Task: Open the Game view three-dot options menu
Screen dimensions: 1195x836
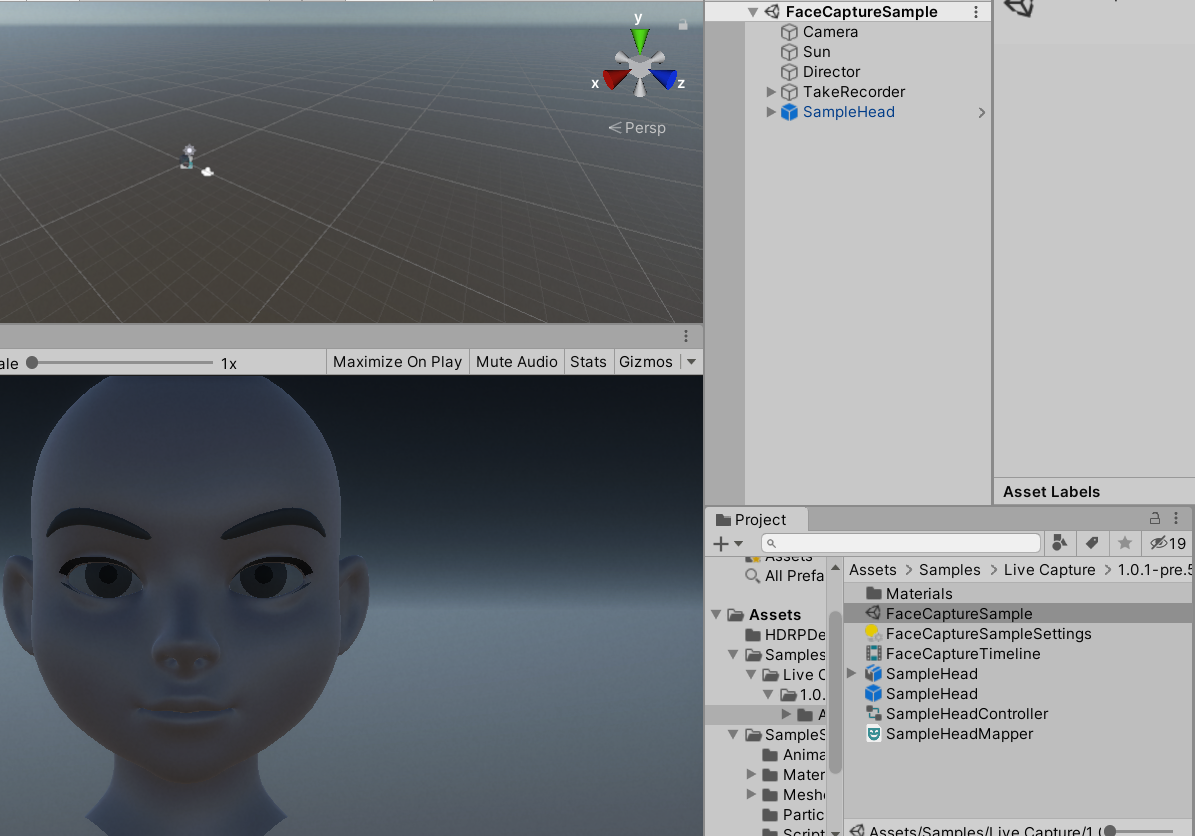Action: point(686,336)
